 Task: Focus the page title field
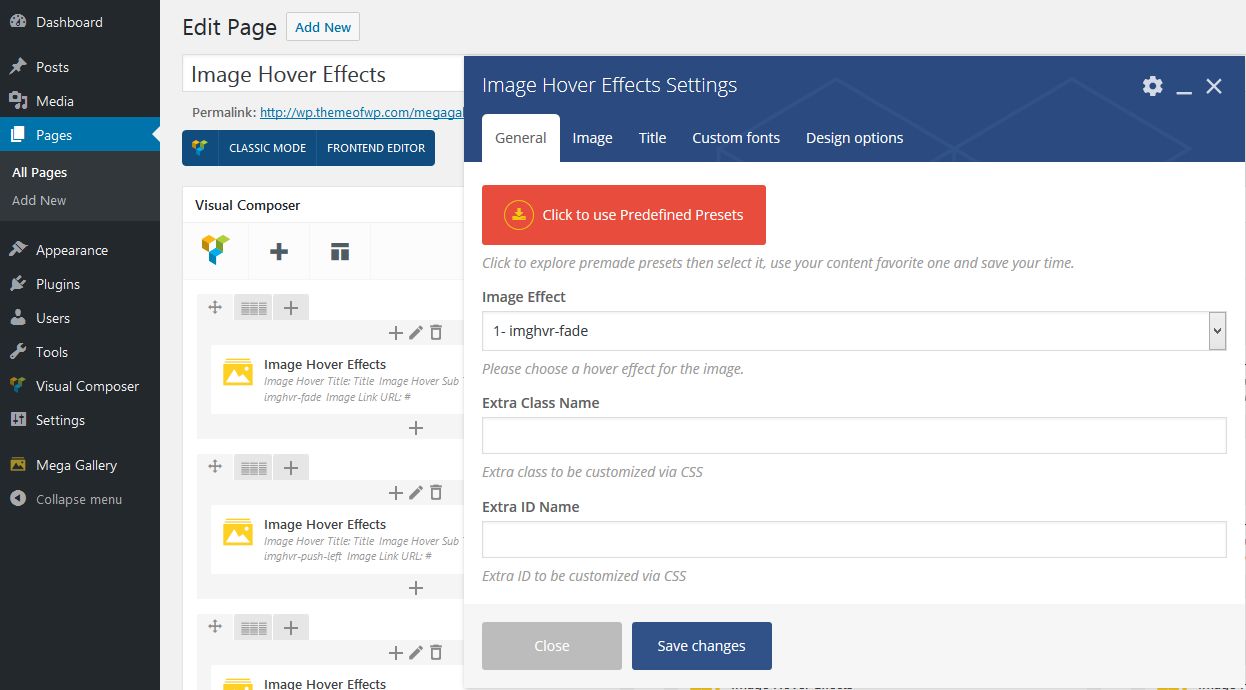(323, 75)
